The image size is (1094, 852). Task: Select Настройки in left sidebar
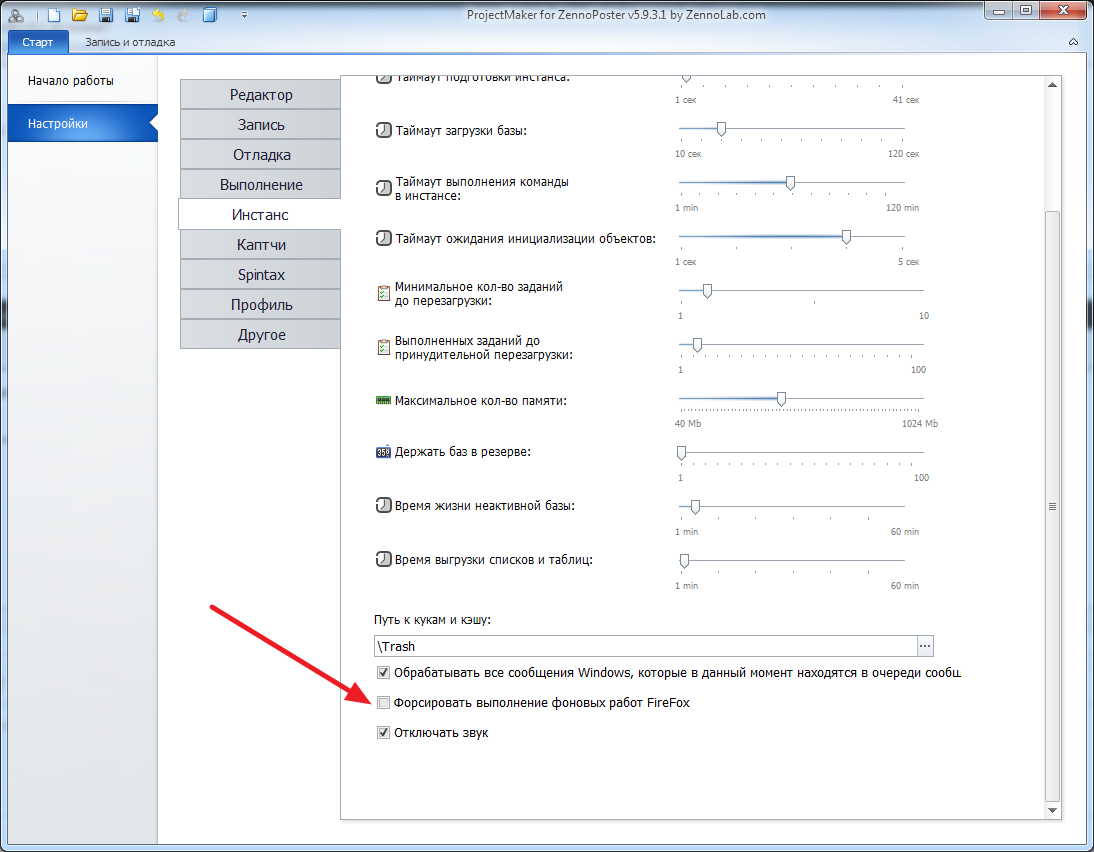point(83,124)
